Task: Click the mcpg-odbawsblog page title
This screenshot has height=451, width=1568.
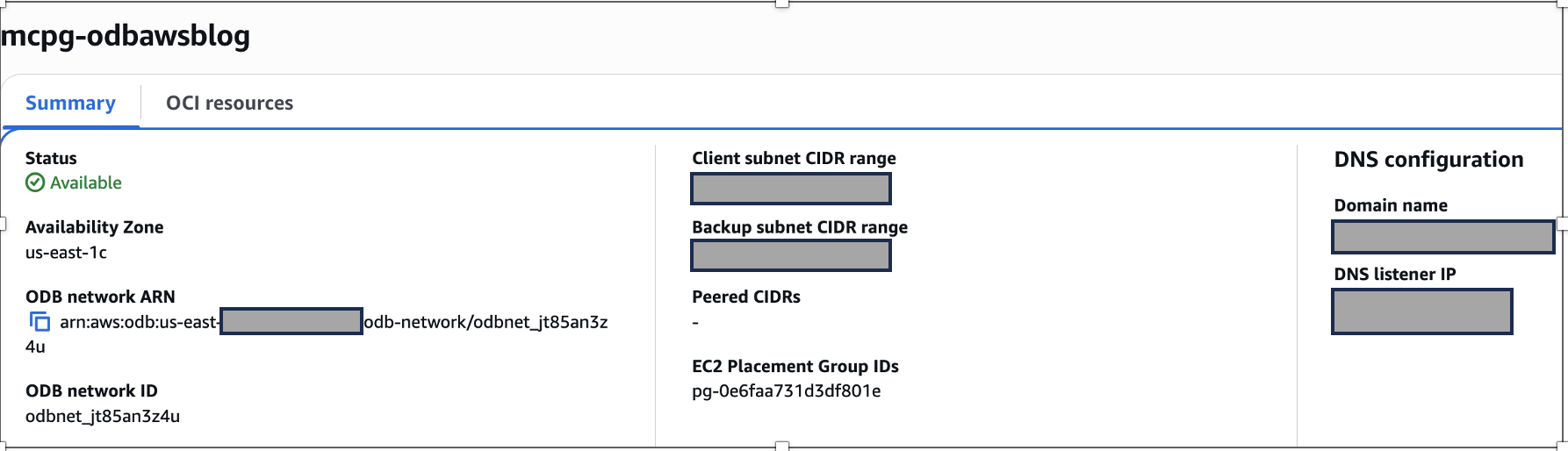Action: click(x=126, y=36)
